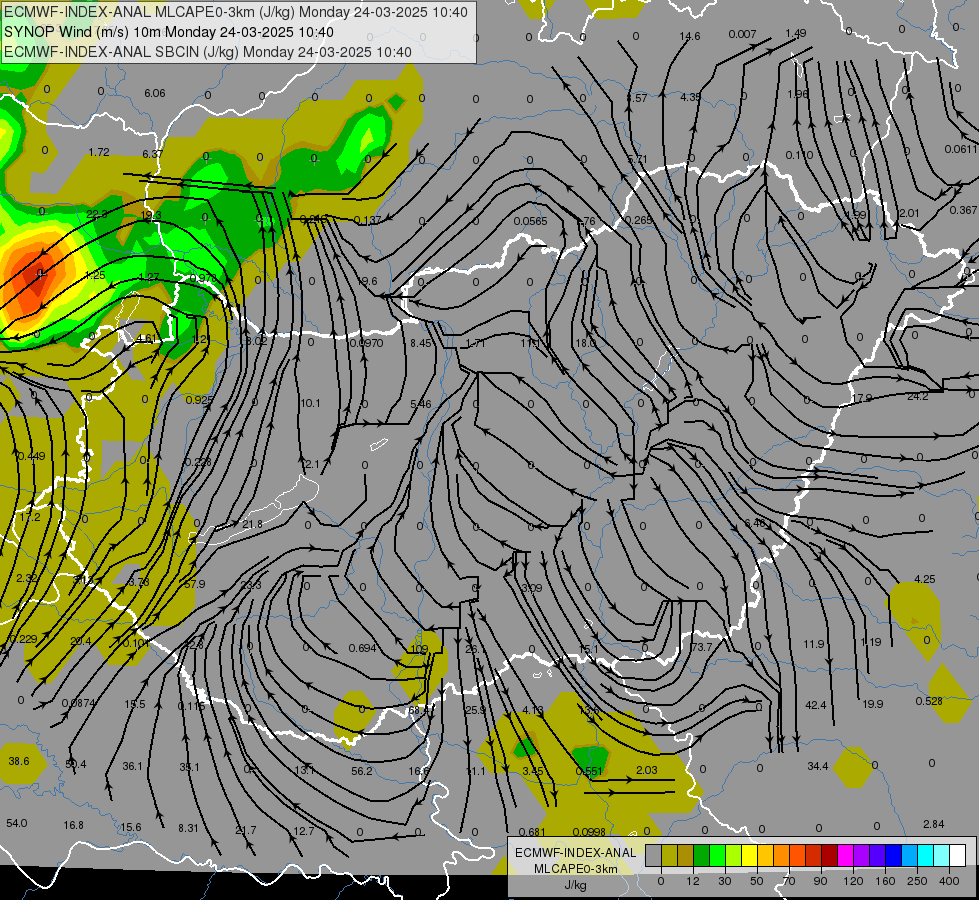Viewport: 979px width, 900px height.
Task: Click the map value 0.449
Action: (31, 456)
